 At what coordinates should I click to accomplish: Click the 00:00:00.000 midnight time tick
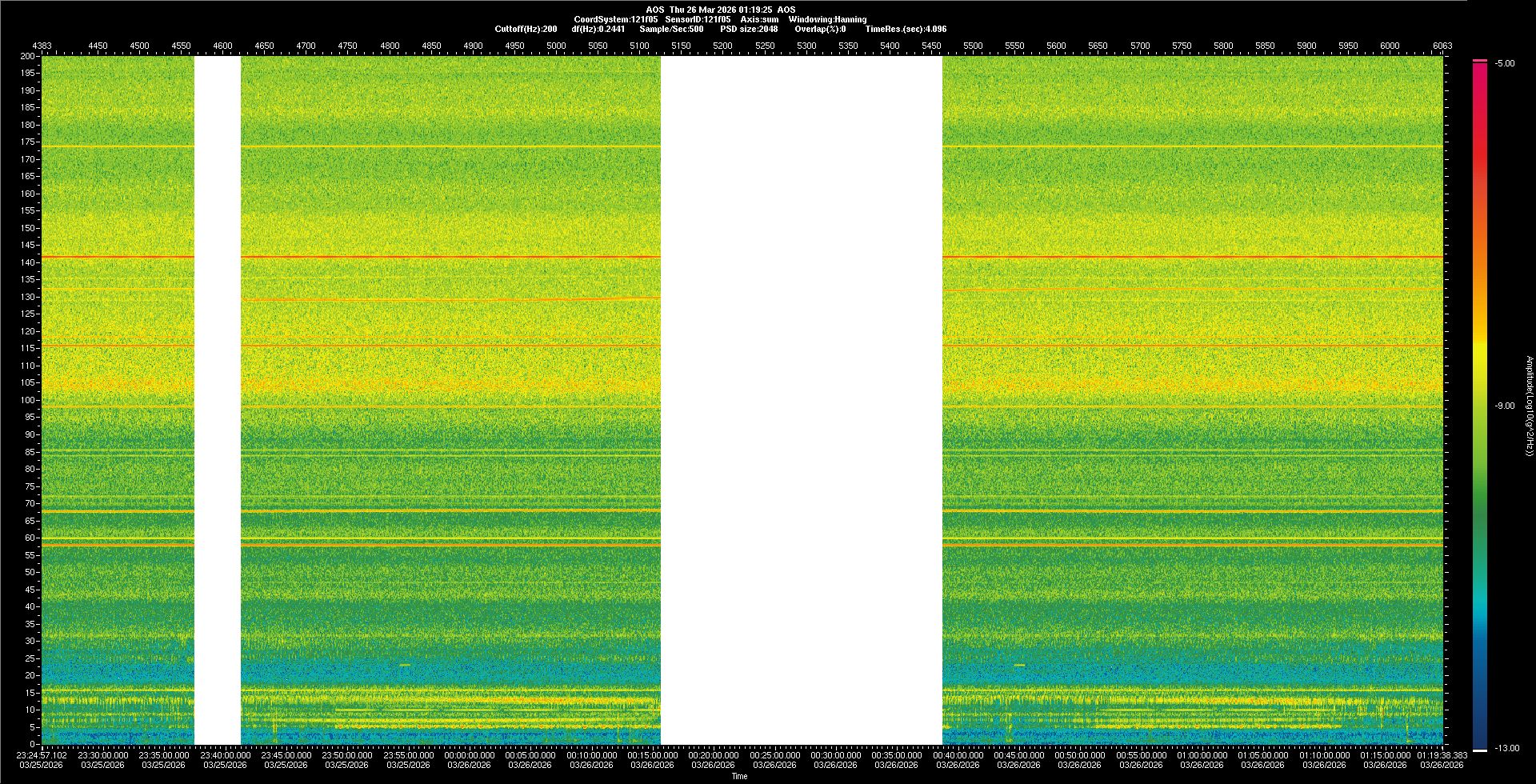coord(469,754)
